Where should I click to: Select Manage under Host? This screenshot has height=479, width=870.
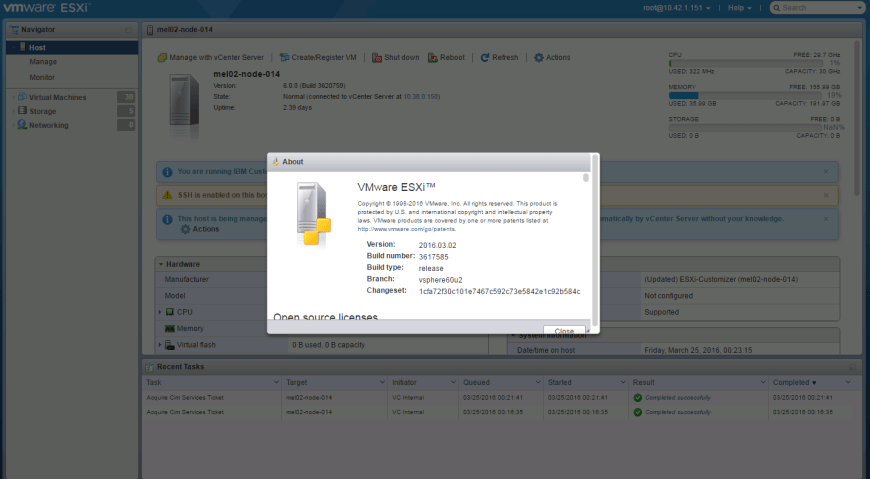coord(43,62)
